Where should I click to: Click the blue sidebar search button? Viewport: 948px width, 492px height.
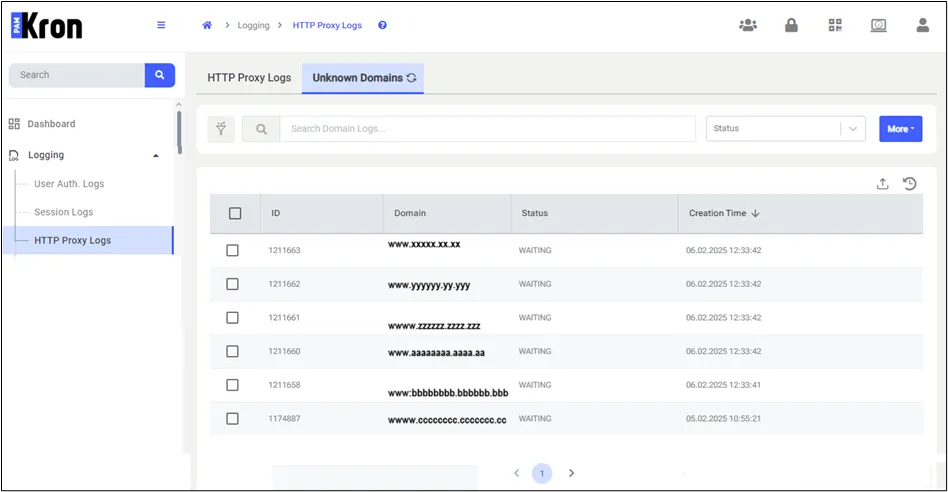tap(160, 75)
